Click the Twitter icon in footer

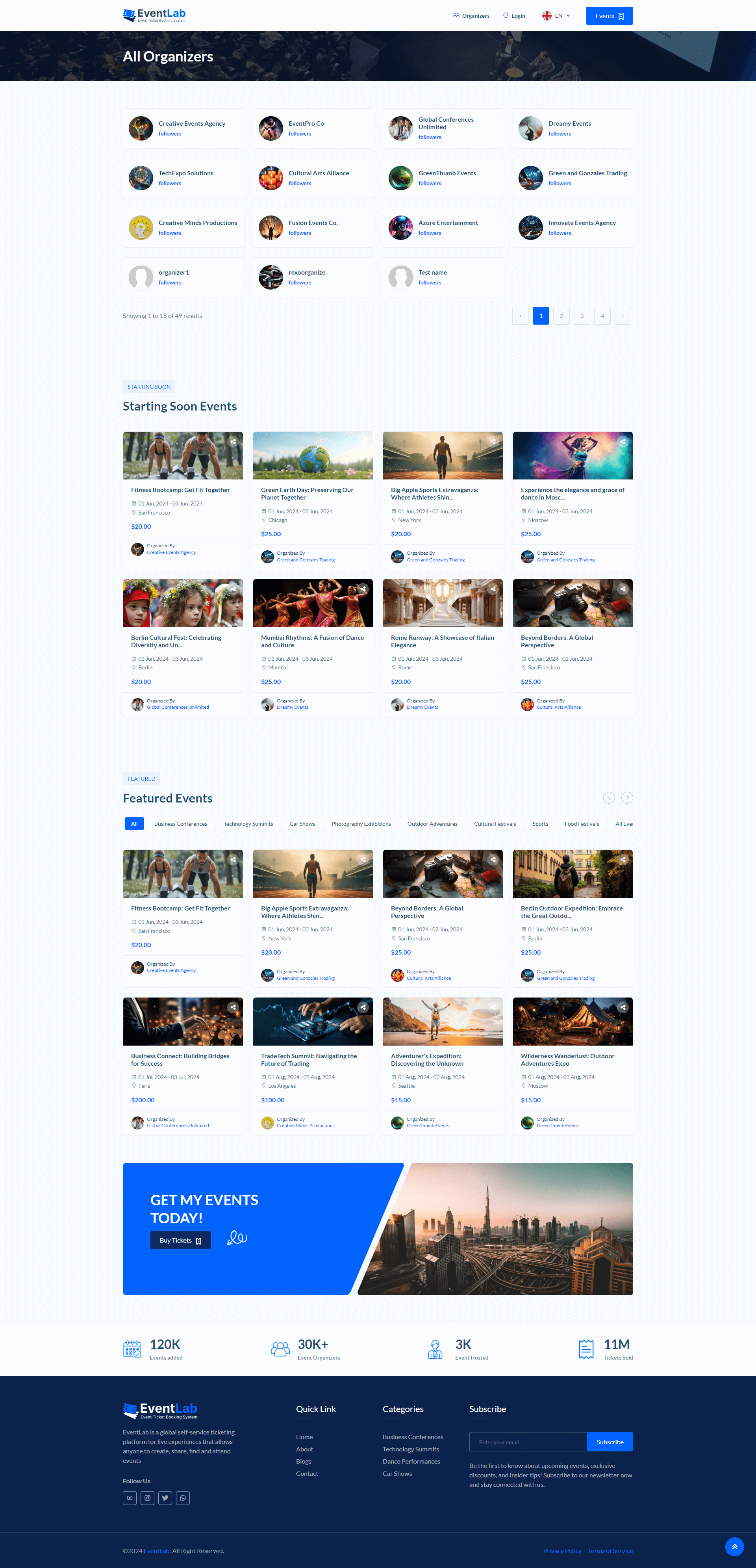coord(165,1498)
